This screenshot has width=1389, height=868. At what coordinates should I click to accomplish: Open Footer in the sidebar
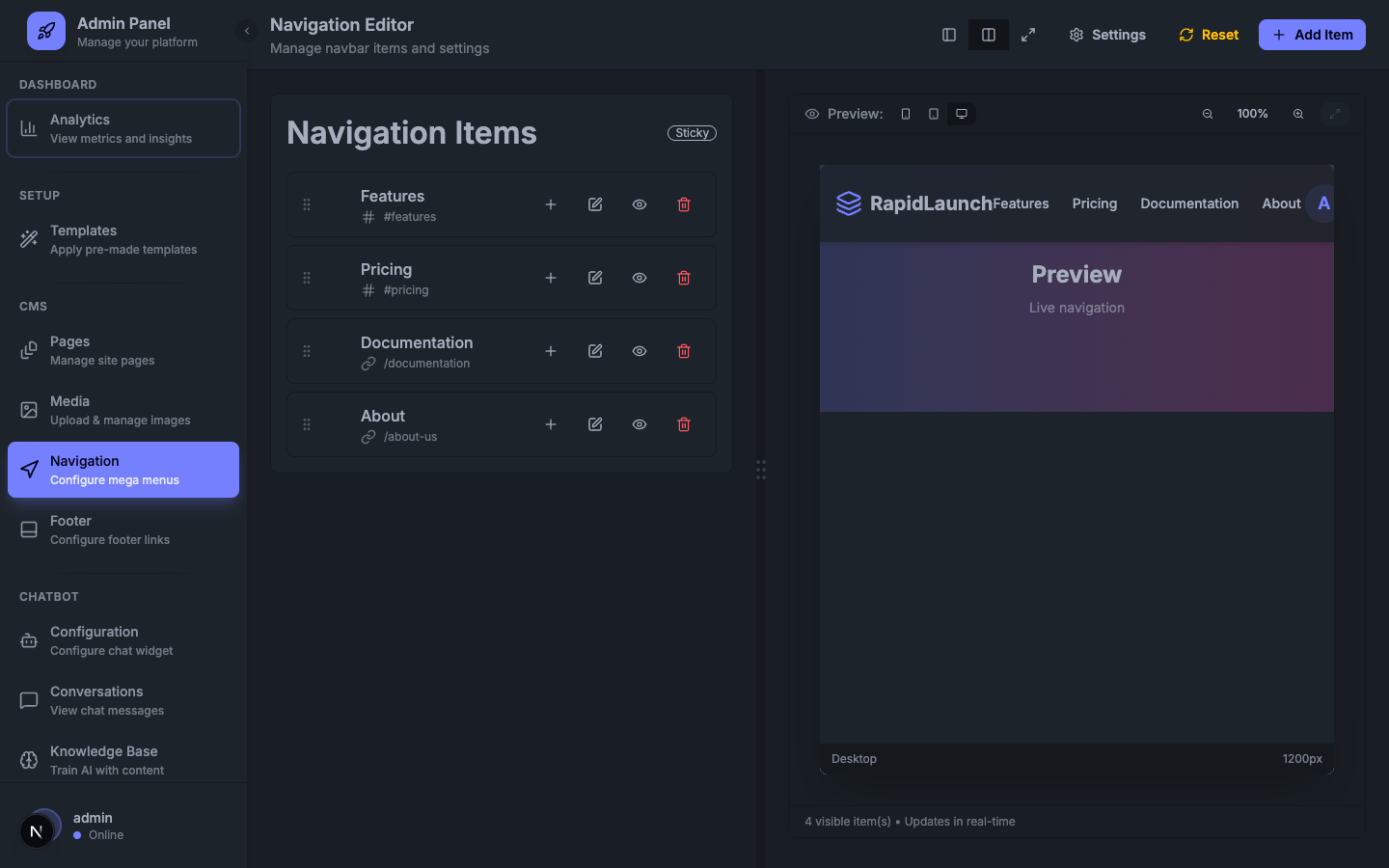(x=123, y=529)
